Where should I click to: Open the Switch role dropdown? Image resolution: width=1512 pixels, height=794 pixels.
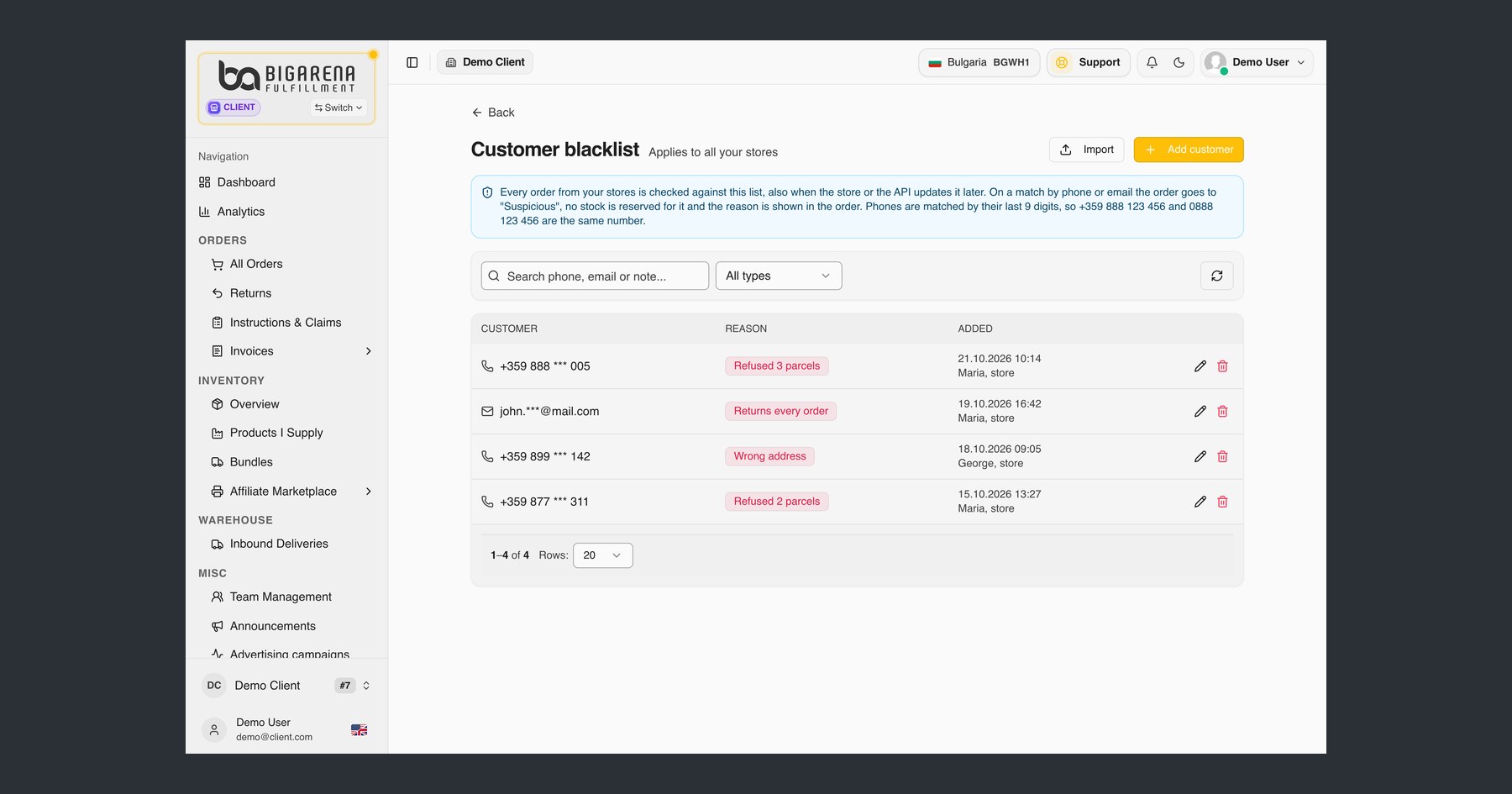(339, 108)
